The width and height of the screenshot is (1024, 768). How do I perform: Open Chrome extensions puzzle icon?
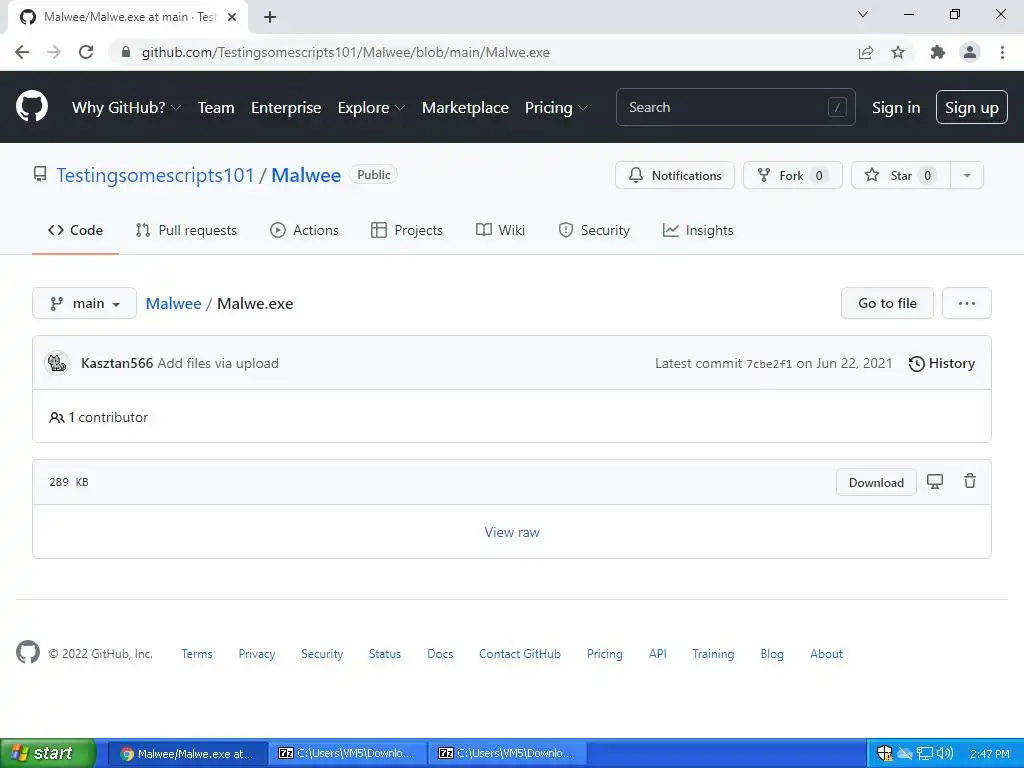click(938, 52)
